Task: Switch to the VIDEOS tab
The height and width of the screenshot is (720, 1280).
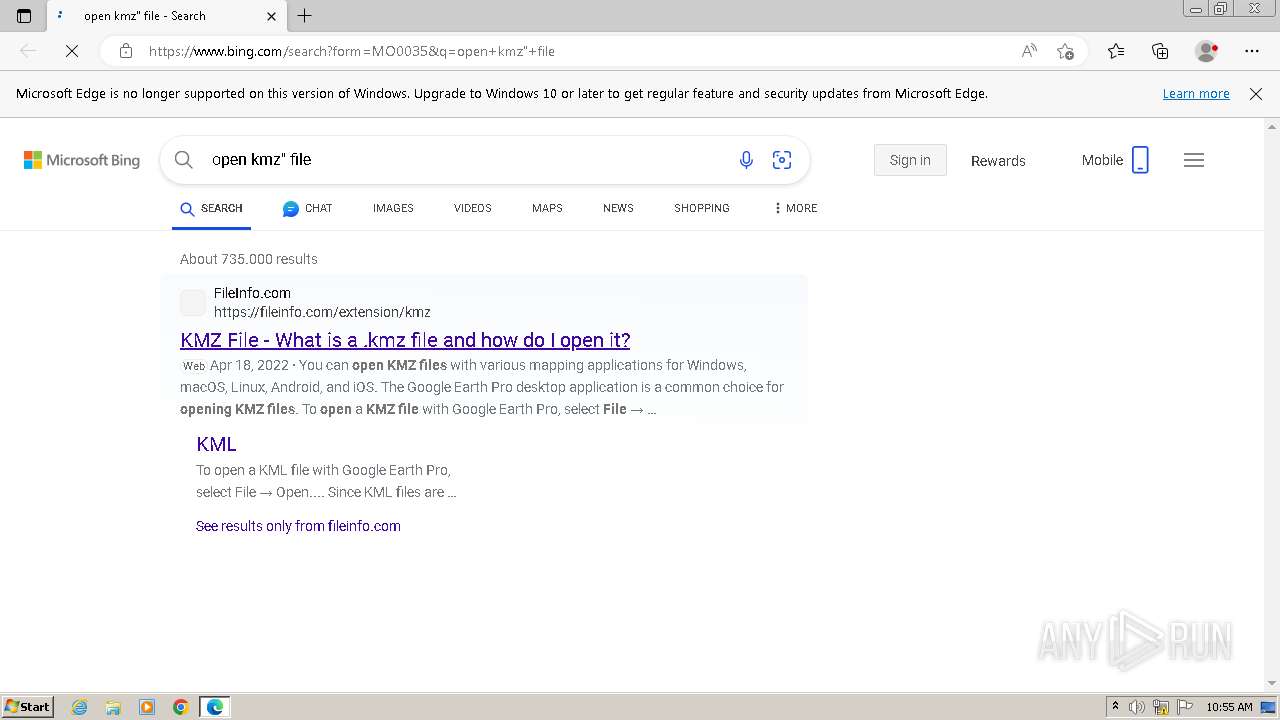Action: tap(473, 208)
